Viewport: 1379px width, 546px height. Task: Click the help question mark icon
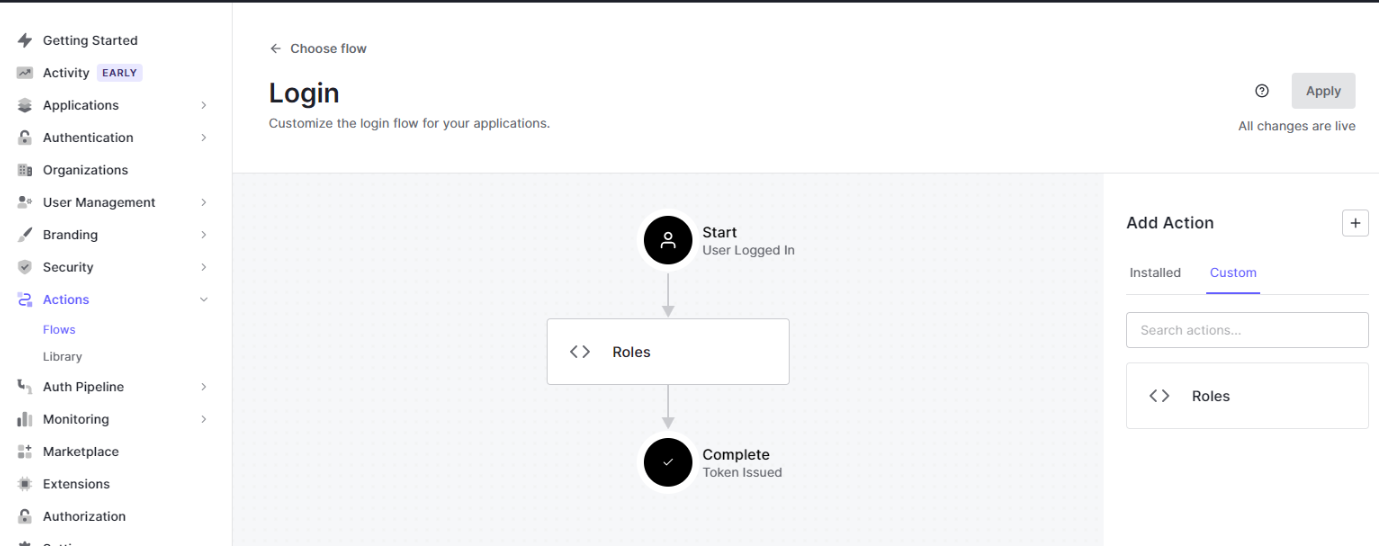pos(1262,91)
